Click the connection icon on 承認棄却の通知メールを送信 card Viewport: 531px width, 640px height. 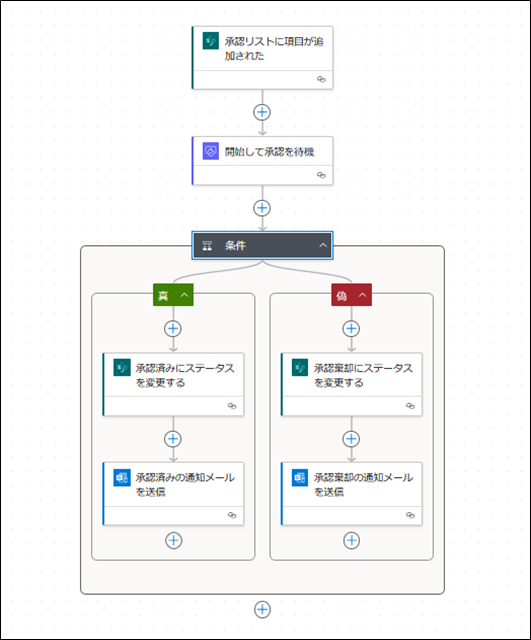410,515
